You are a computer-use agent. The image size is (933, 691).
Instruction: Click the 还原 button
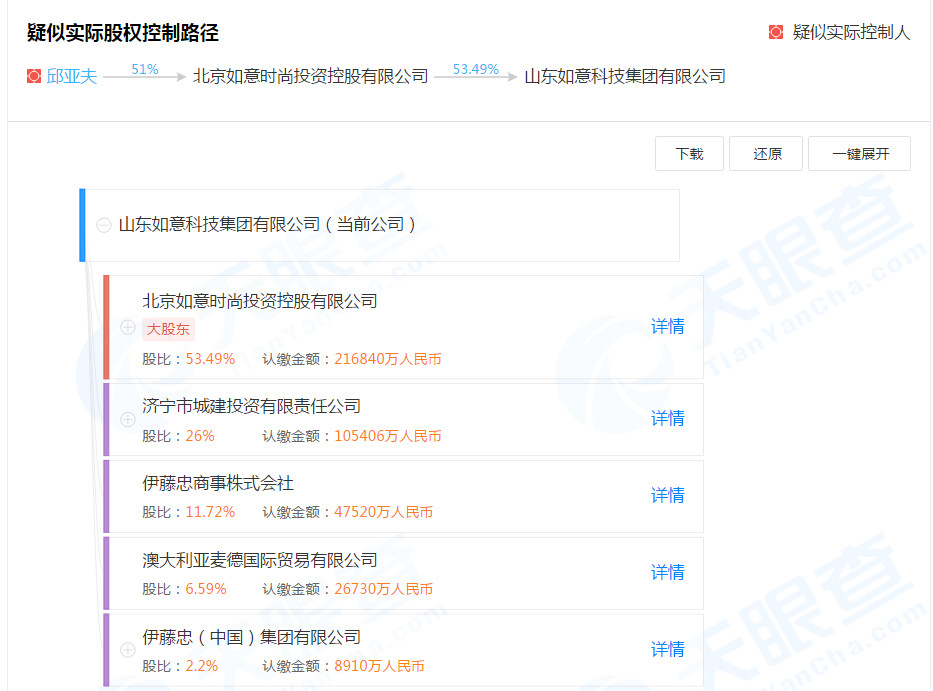pyautogui.click(x=766, y=154)
